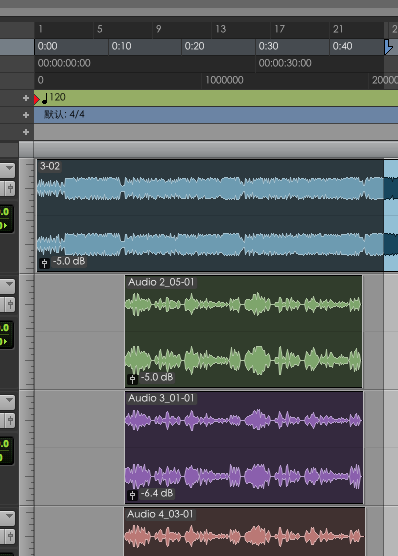Click bar 21 in the bars ruler
Viewport: 398px width, 556px height.
(x=338, y=29)
